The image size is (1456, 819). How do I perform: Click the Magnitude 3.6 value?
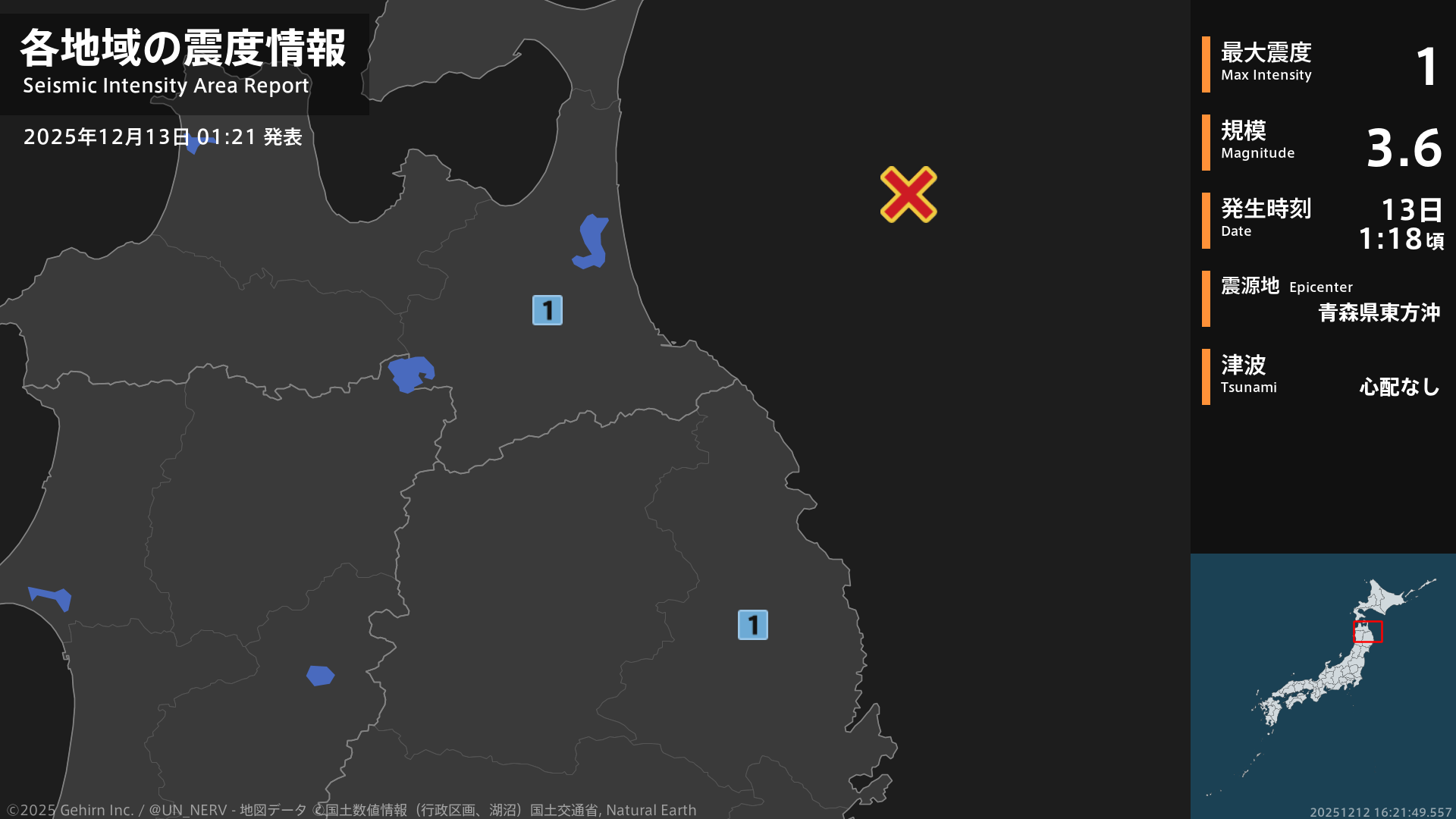pos(1404,148)
